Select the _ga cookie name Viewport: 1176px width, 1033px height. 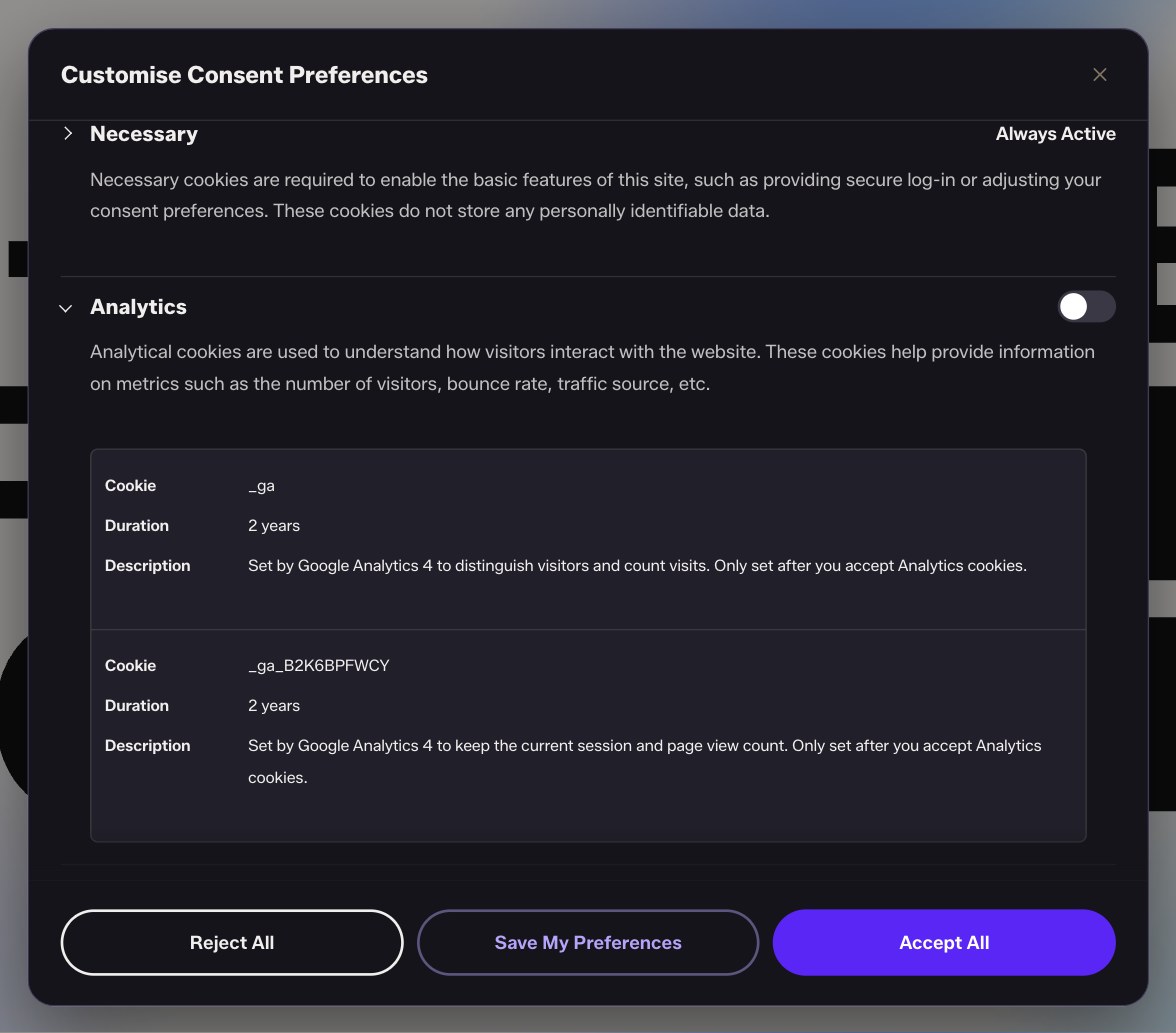[x=261, y=486]
